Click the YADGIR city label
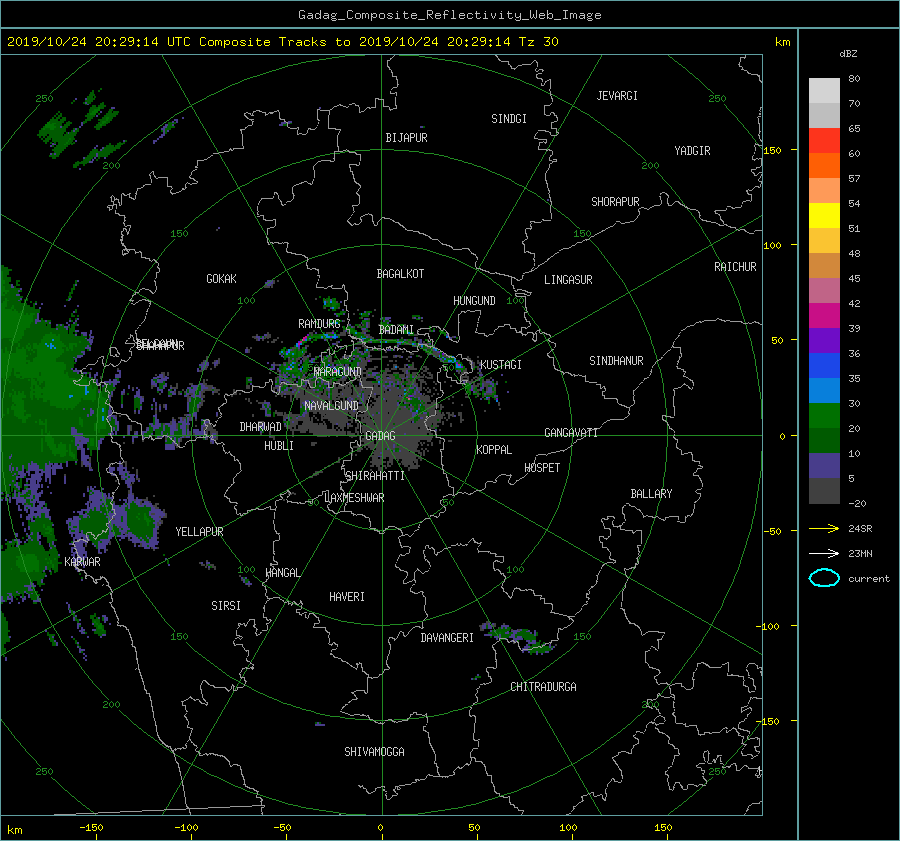The image size is (900, 841). (x=692, y=150)
